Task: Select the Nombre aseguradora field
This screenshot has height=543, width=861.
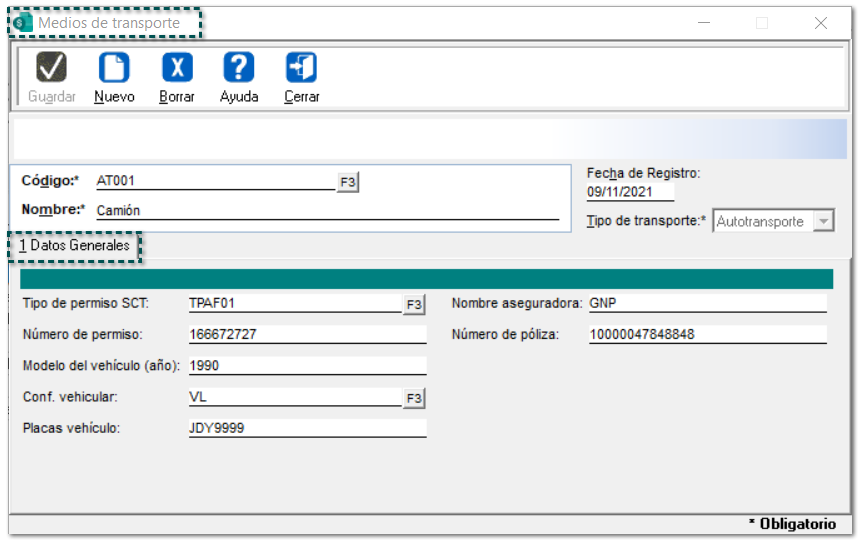Action: [x=706, y=303]
